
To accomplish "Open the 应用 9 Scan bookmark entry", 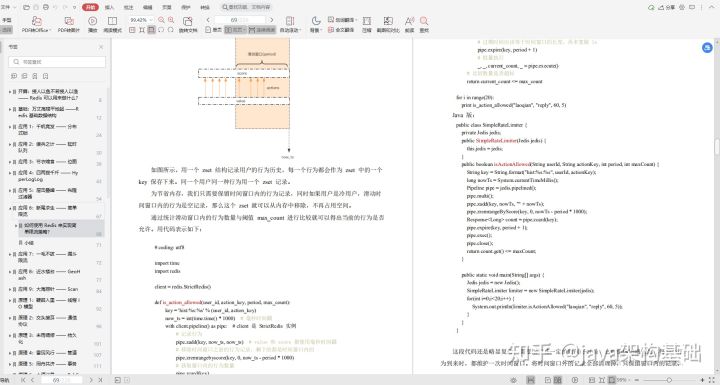I will [x=48, y=289].
